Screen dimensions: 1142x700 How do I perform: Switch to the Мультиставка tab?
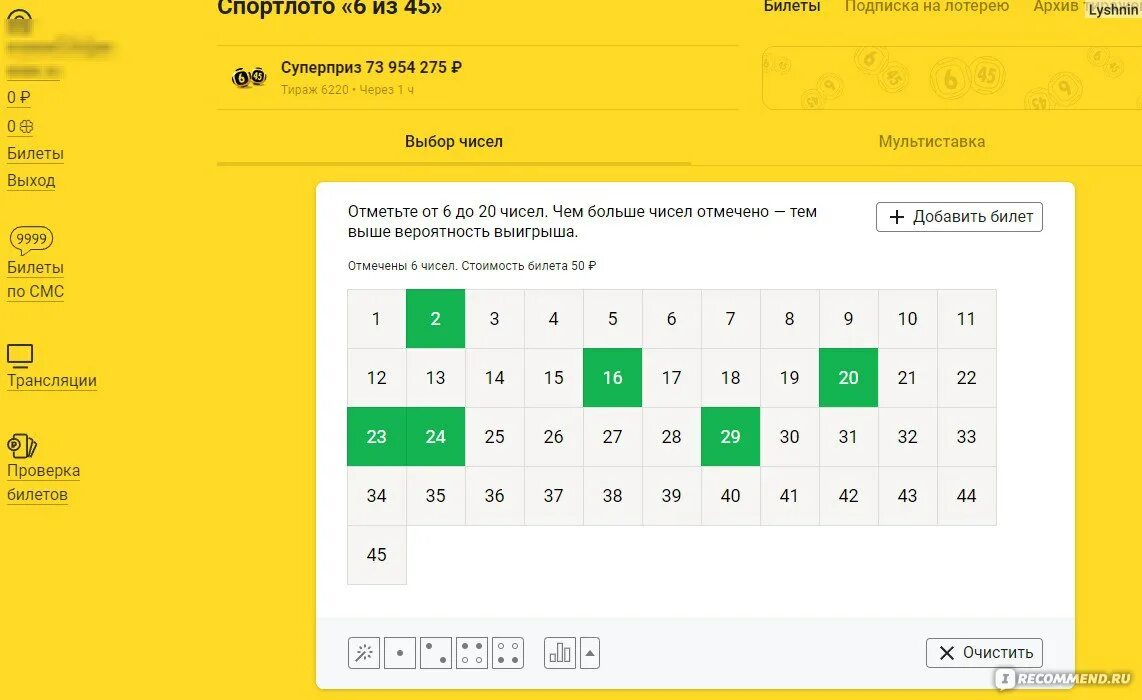click(x=932, y=141)
